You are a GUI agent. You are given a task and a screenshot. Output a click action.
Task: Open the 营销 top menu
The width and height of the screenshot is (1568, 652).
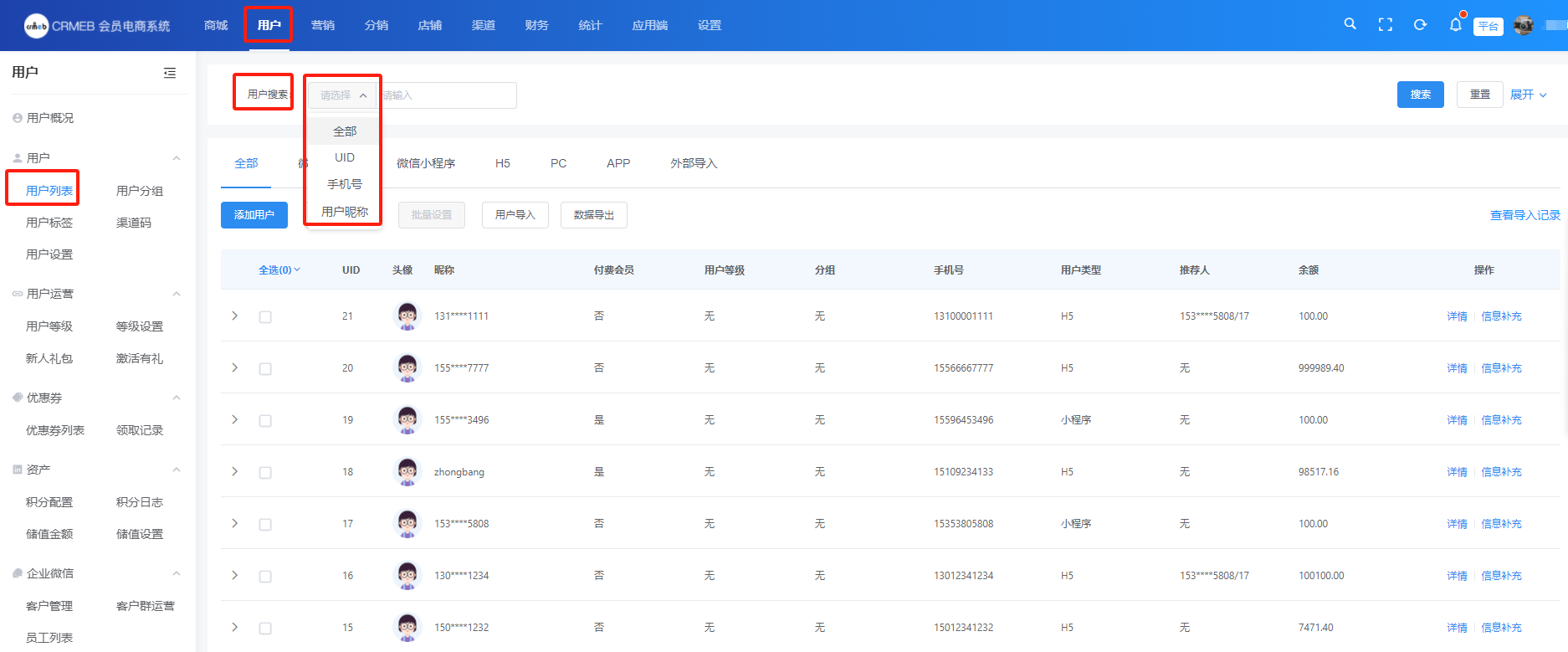coord(323,25)
